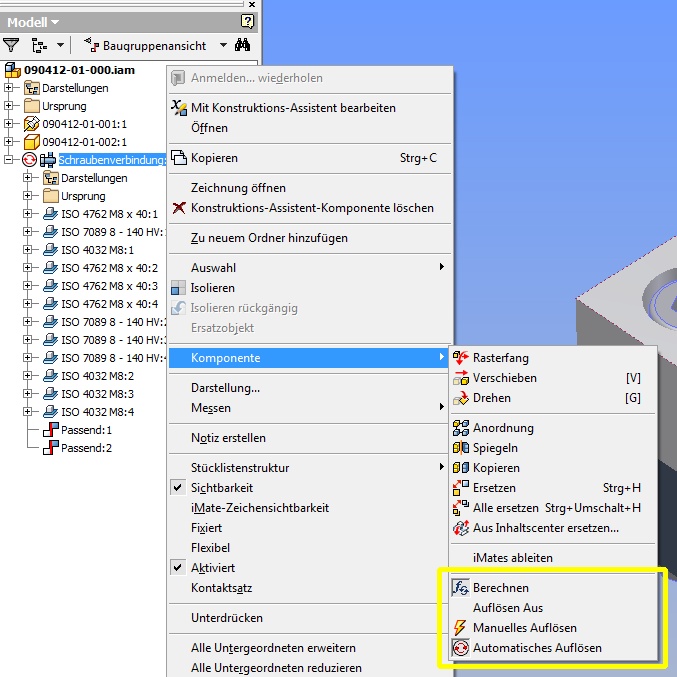677x677 pixels.
Task: Expand the top-level Darstellungen node
Action: [8, 88]
